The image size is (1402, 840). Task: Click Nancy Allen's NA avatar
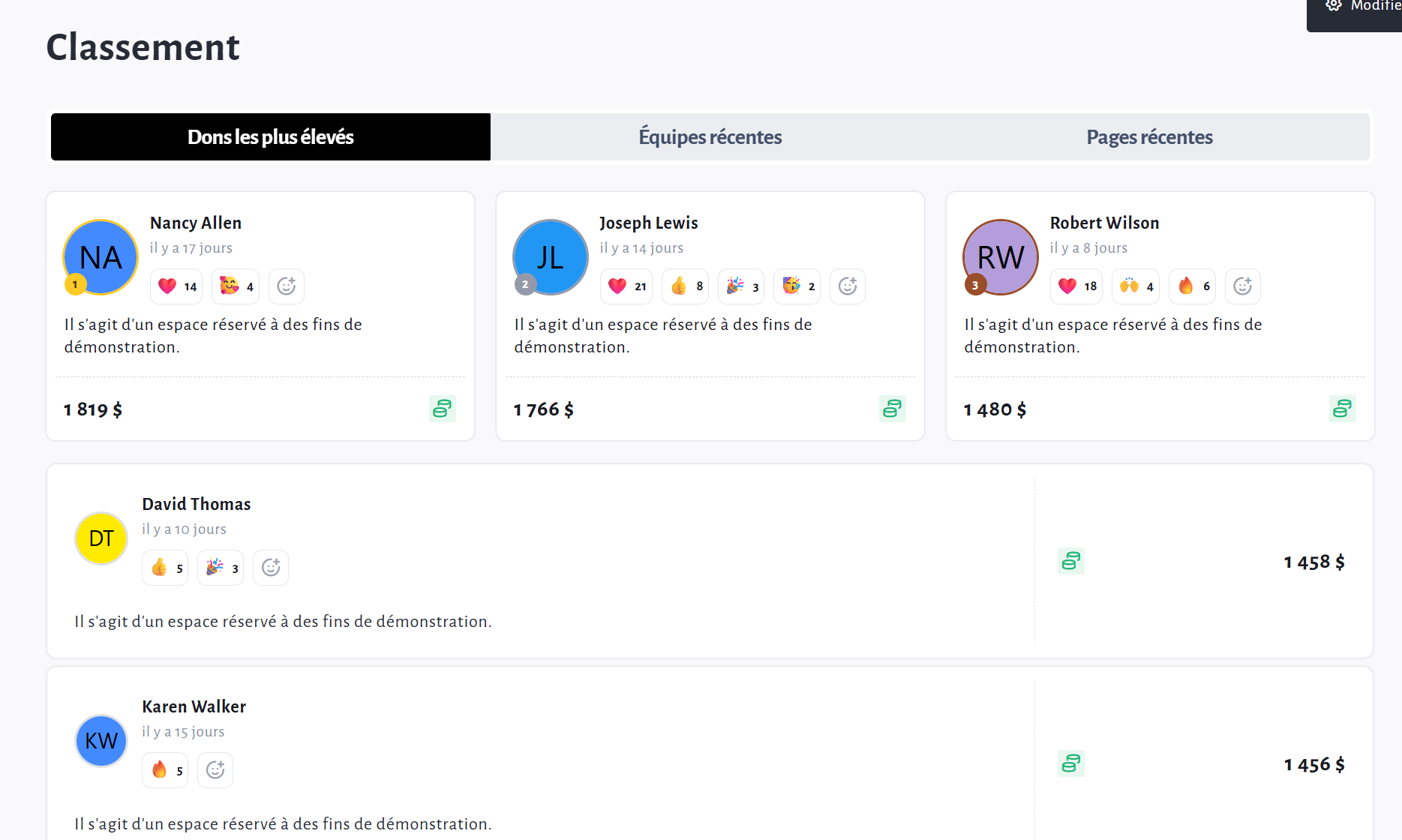[101, 257]
